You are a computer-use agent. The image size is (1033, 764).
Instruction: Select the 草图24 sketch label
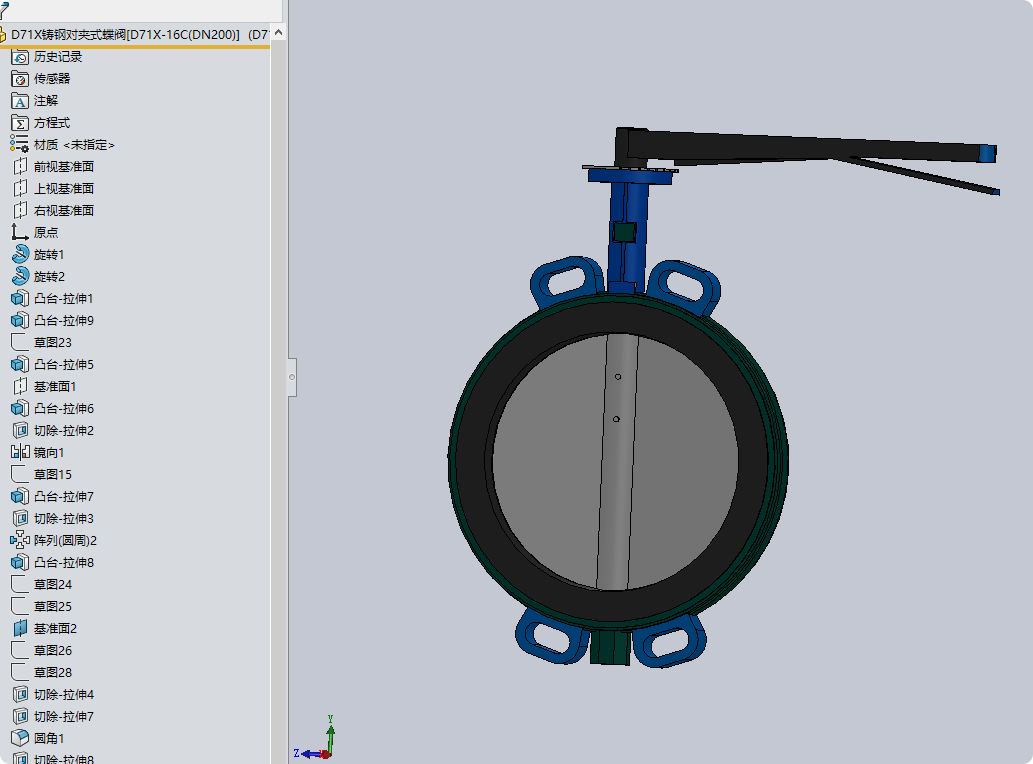point(53,585)
